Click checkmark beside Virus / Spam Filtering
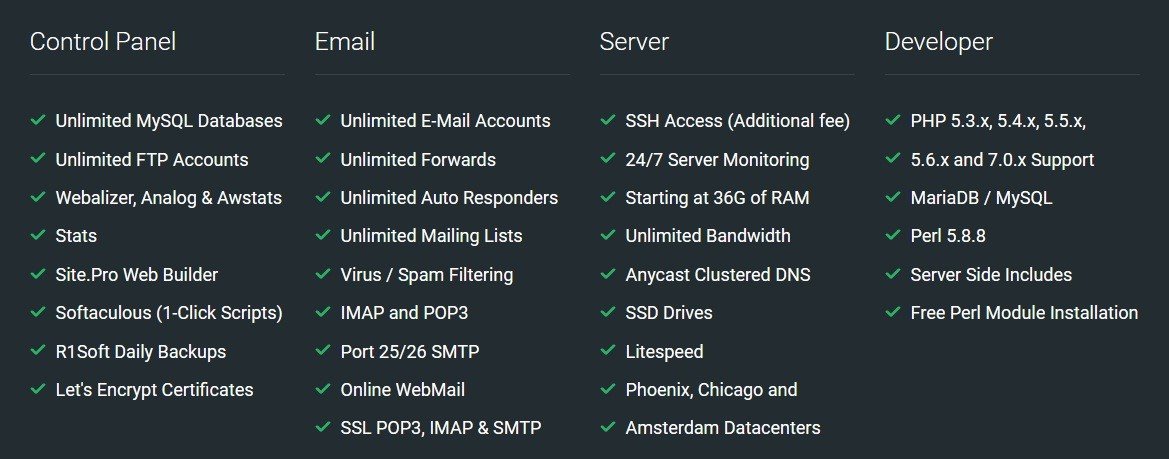The width and height of the screenshot is (1169, 459). click(323, 273)
